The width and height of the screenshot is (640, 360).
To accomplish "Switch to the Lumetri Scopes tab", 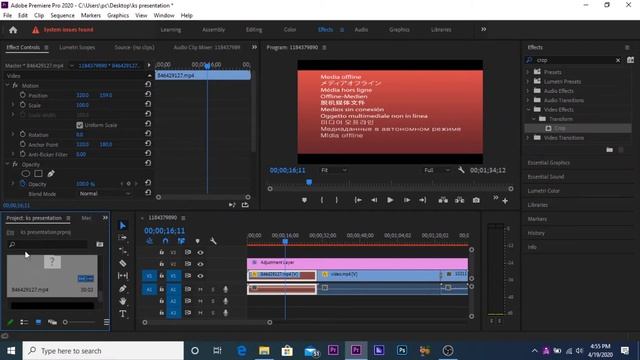I will [77, 47].
